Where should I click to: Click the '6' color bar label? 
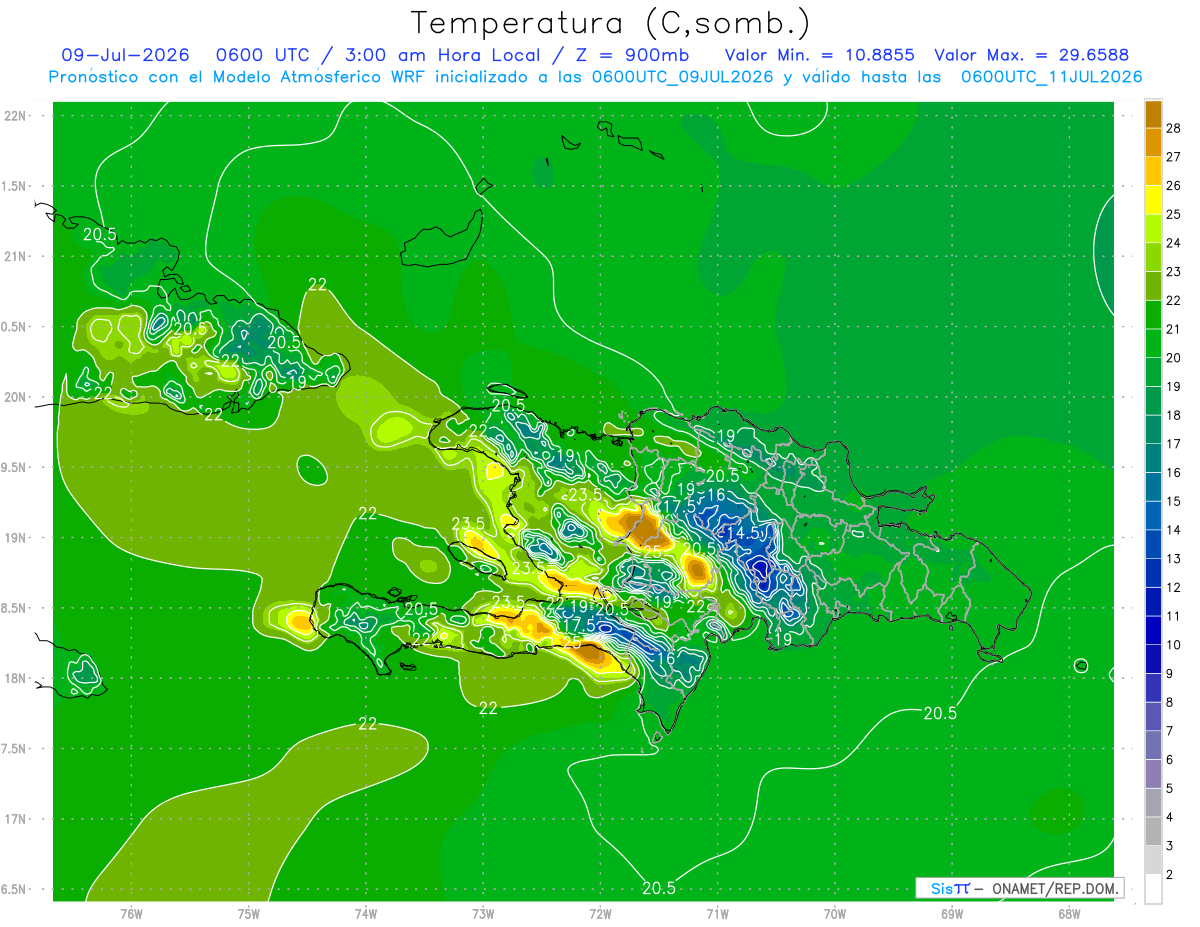(1169, 760)
